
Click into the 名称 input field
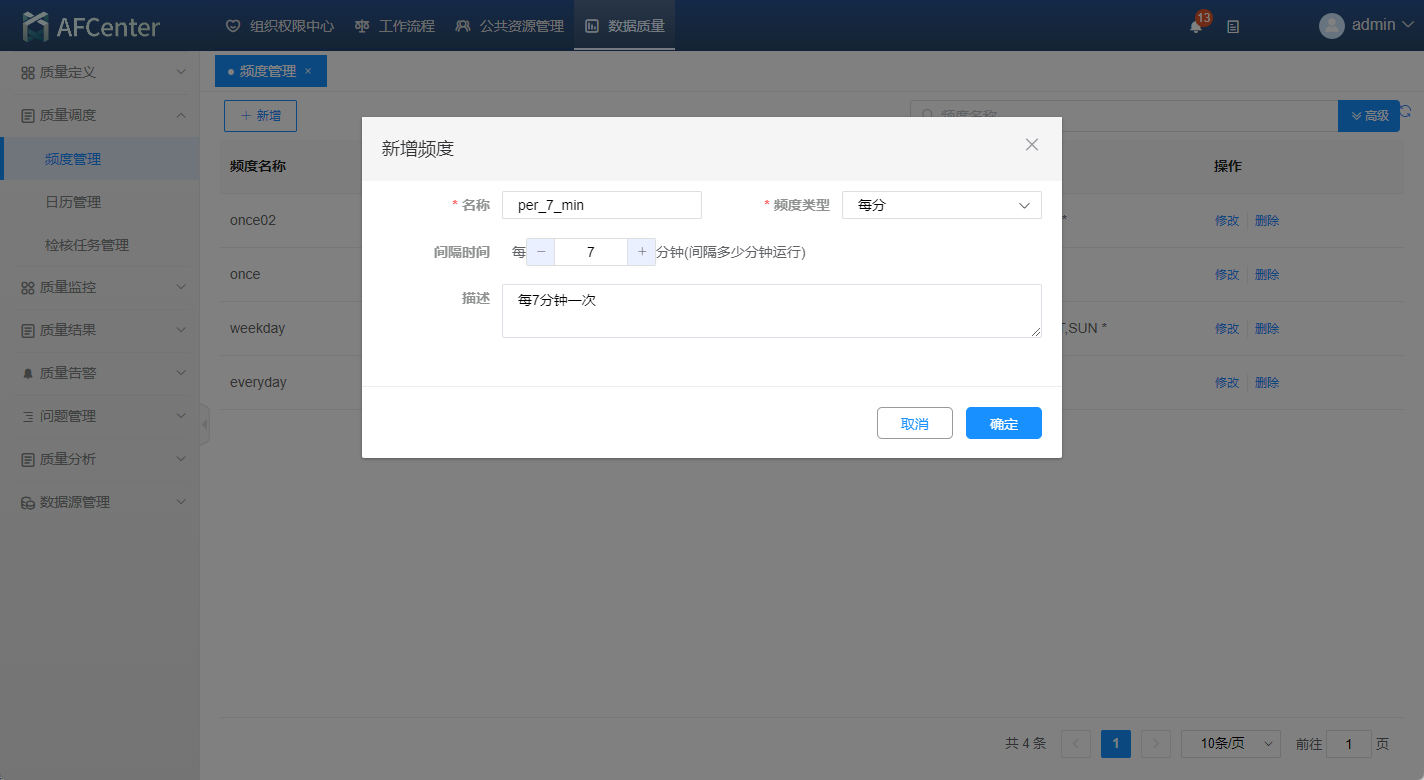coord(601,205)
